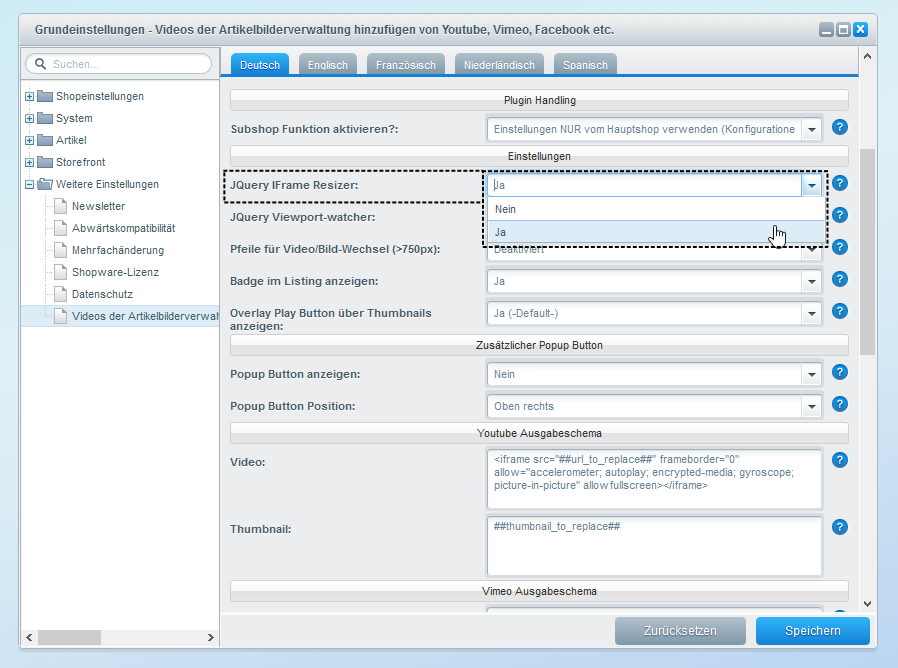898x668 pixels.
Task: Switch to the Niederländisch tab
Action: [499, 65]
